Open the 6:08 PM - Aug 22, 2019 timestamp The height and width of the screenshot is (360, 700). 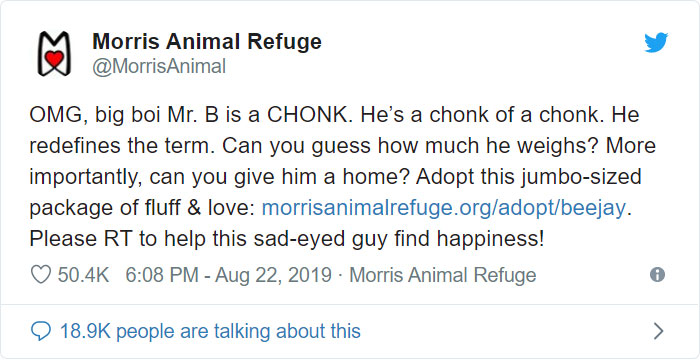[x=229, y=275]
